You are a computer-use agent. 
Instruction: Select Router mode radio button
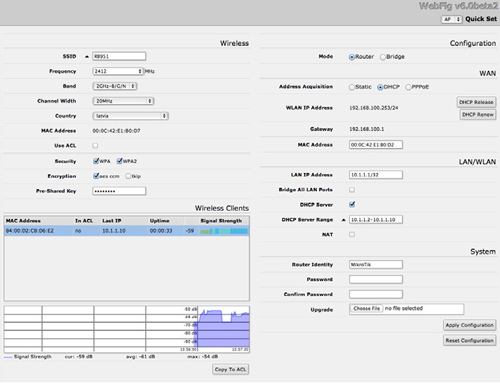coord(352,57)
